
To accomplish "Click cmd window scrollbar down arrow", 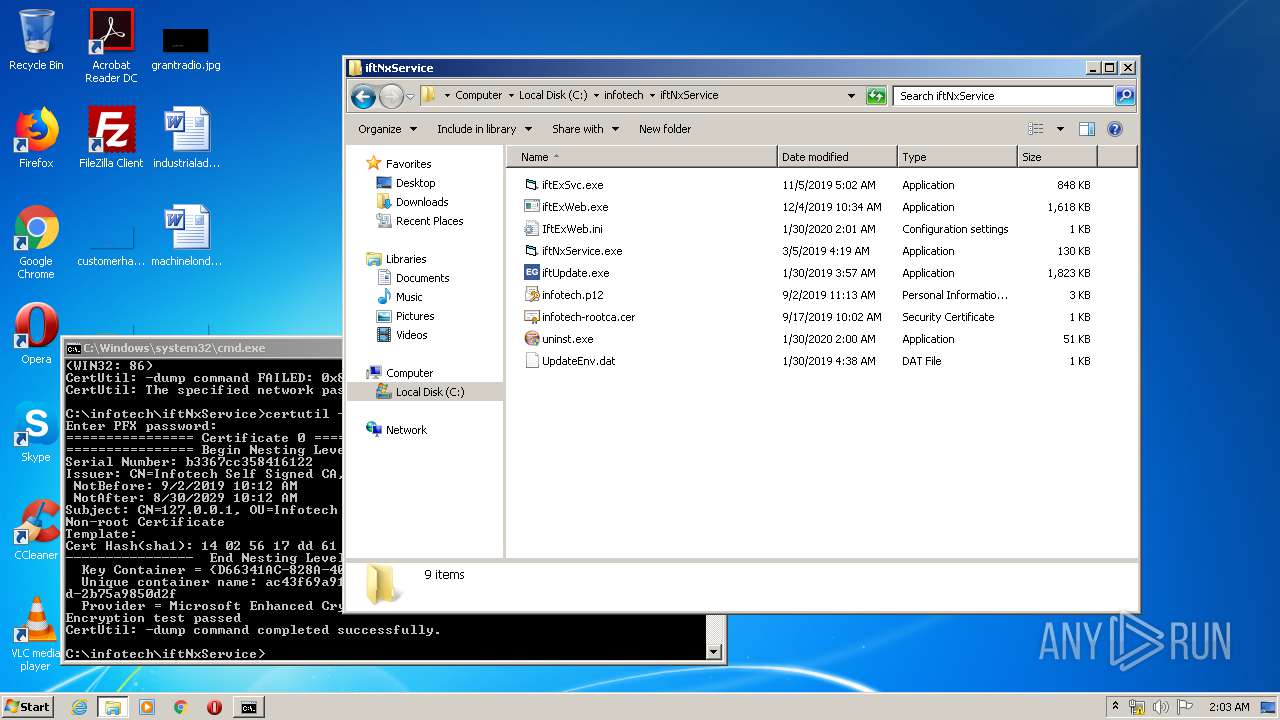I will click(x=714, y=652).
